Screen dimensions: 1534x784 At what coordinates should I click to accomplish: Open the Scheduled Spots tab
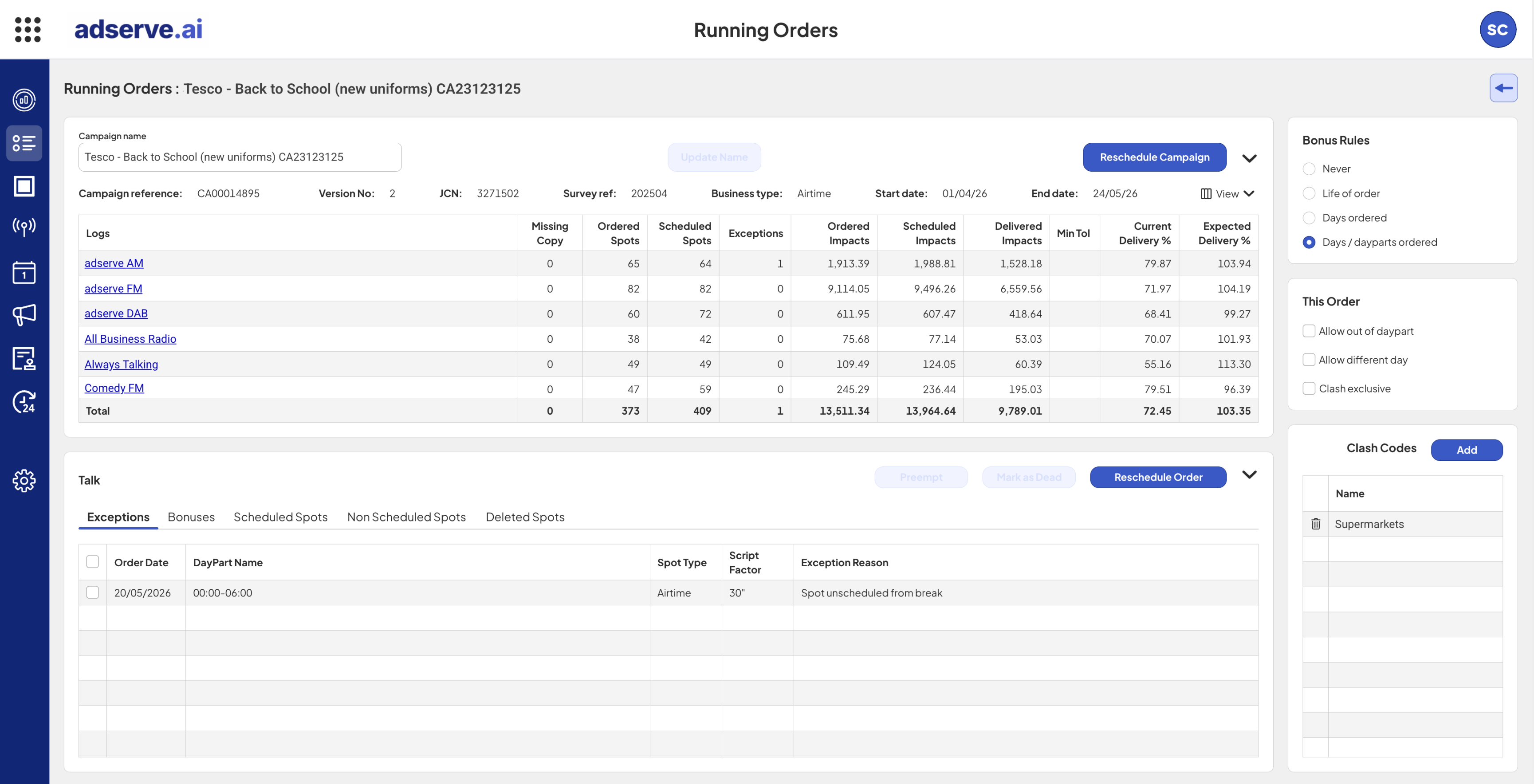pos(280,517)
